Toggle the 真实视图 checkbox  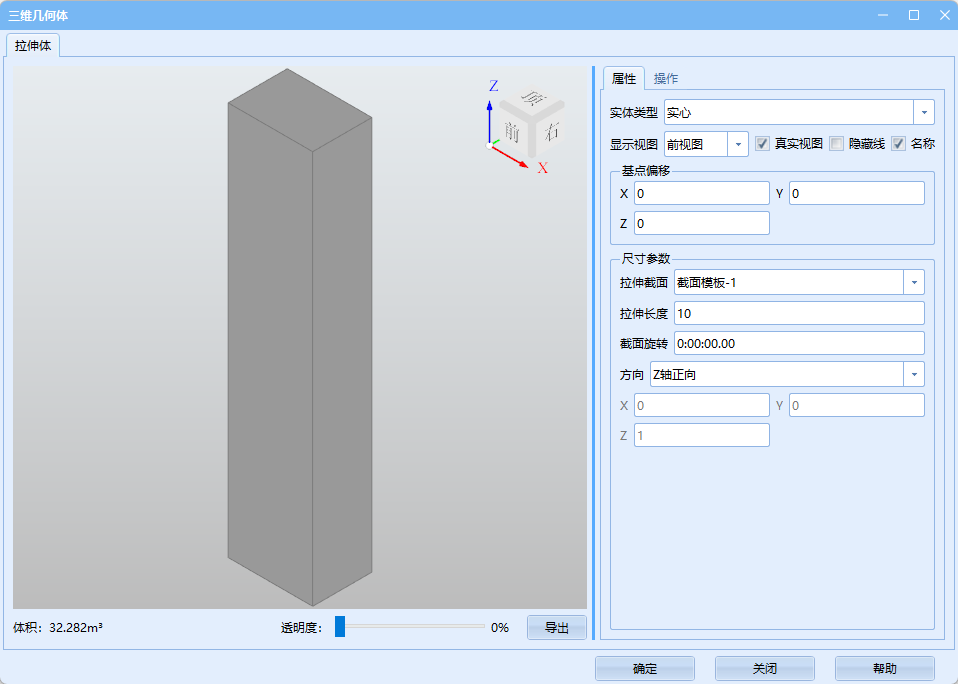point(763,144)
